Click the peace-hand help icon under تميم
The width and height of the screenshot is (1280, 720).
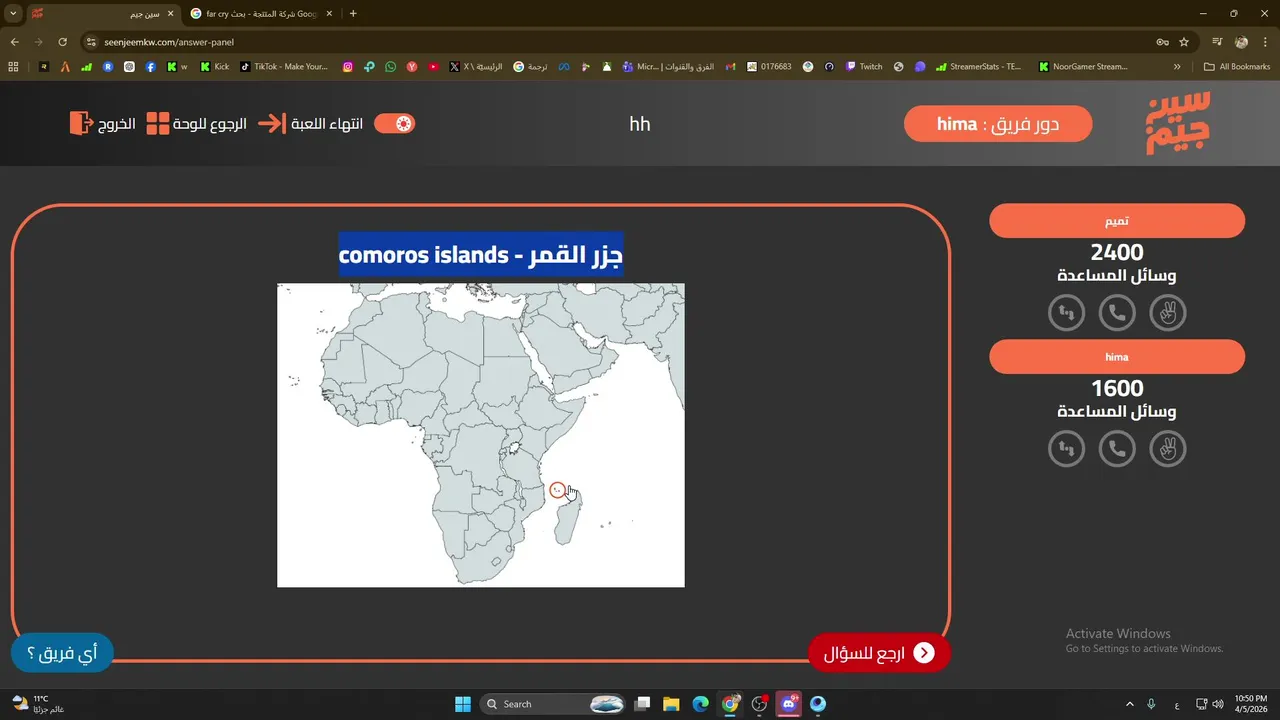[x=1168, y=313]
